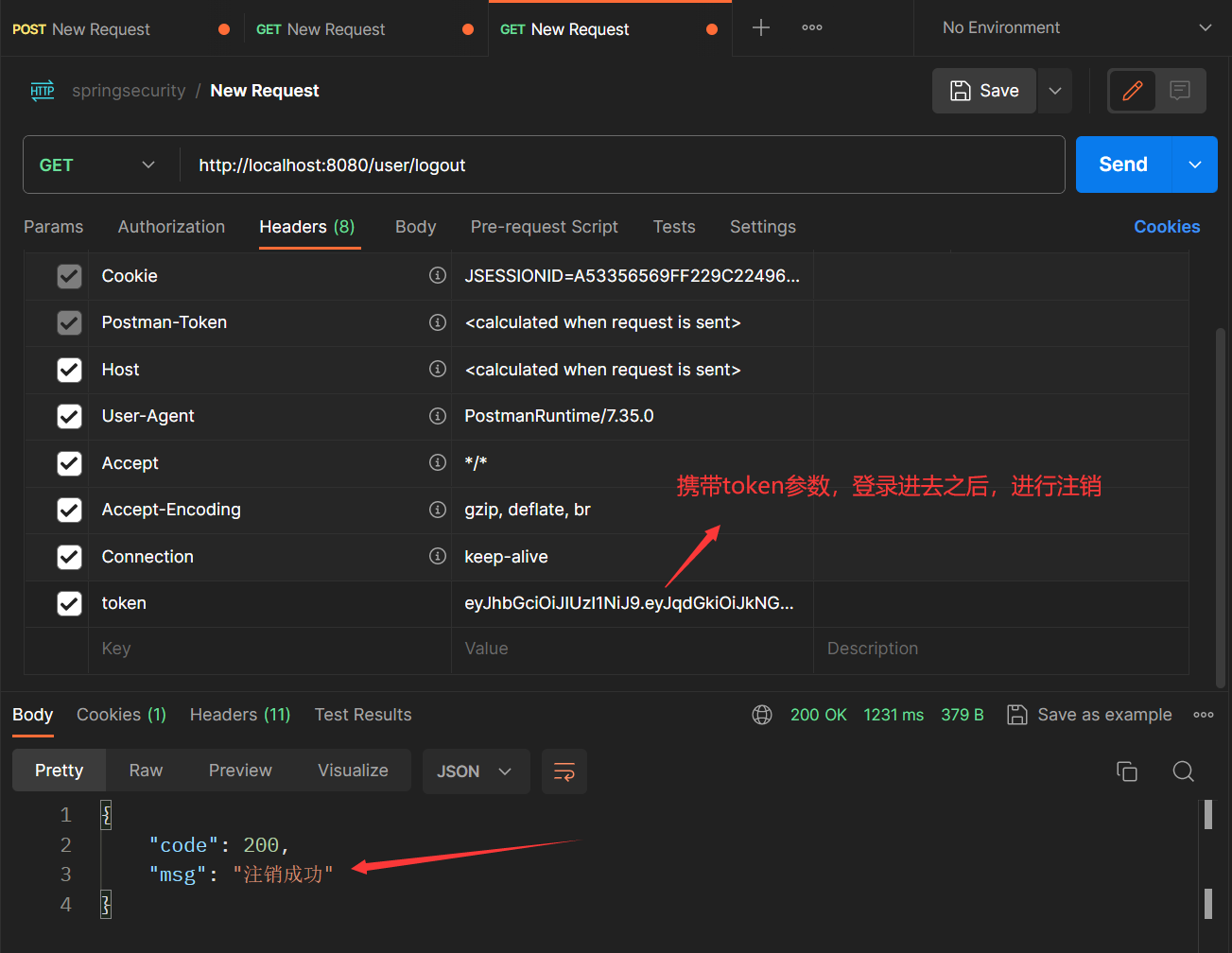The height and width of the screenshot is (953, 1232).
Task: Switch to the Authorization tab
Action: [171, 227]
